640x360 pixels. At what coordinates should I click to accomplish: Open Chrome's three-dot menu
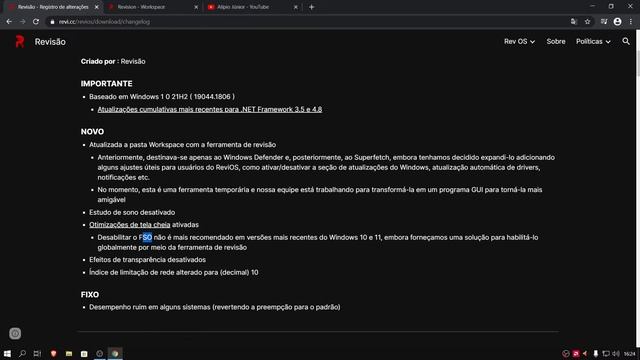[x=631, y=22]
